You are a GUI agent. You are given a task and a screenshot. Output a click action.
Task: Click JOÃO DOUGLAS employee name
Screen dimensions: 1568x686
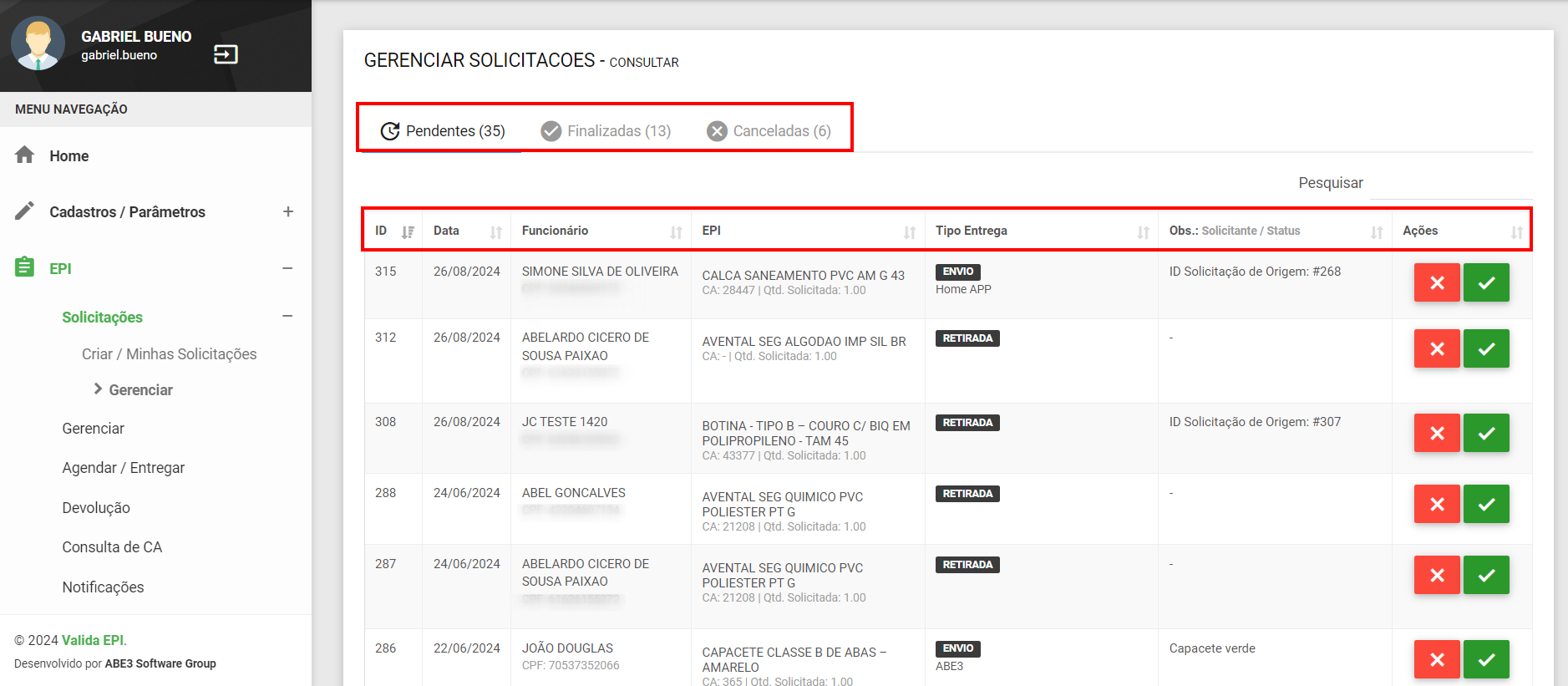[x=567, y=648]
